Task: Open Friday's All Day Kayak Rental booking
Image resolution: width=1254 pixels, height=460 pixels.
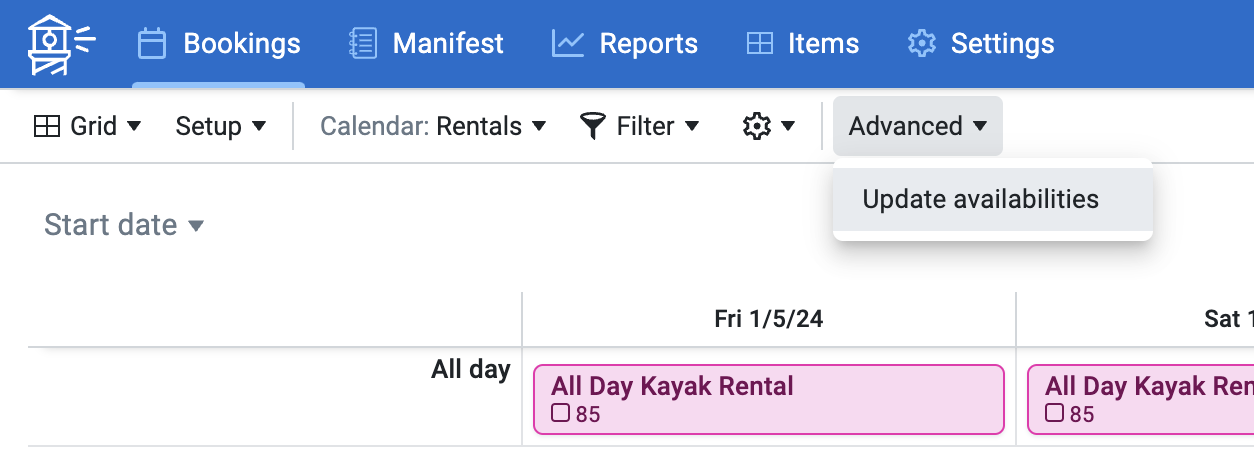Action: click(x=768, y=399)
